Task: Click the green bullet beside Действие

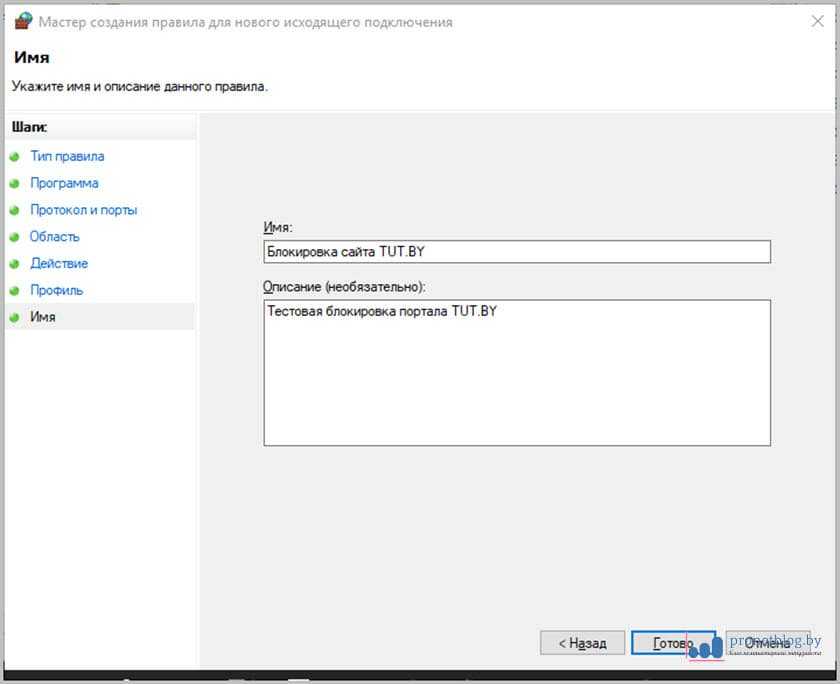Action: point(14,264)
